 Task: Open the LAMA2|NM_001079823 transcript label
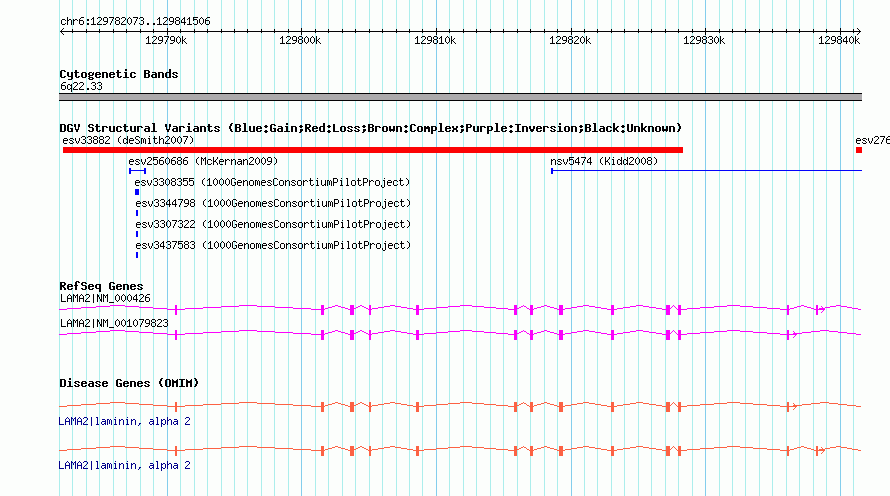click(x=114, y=323)
